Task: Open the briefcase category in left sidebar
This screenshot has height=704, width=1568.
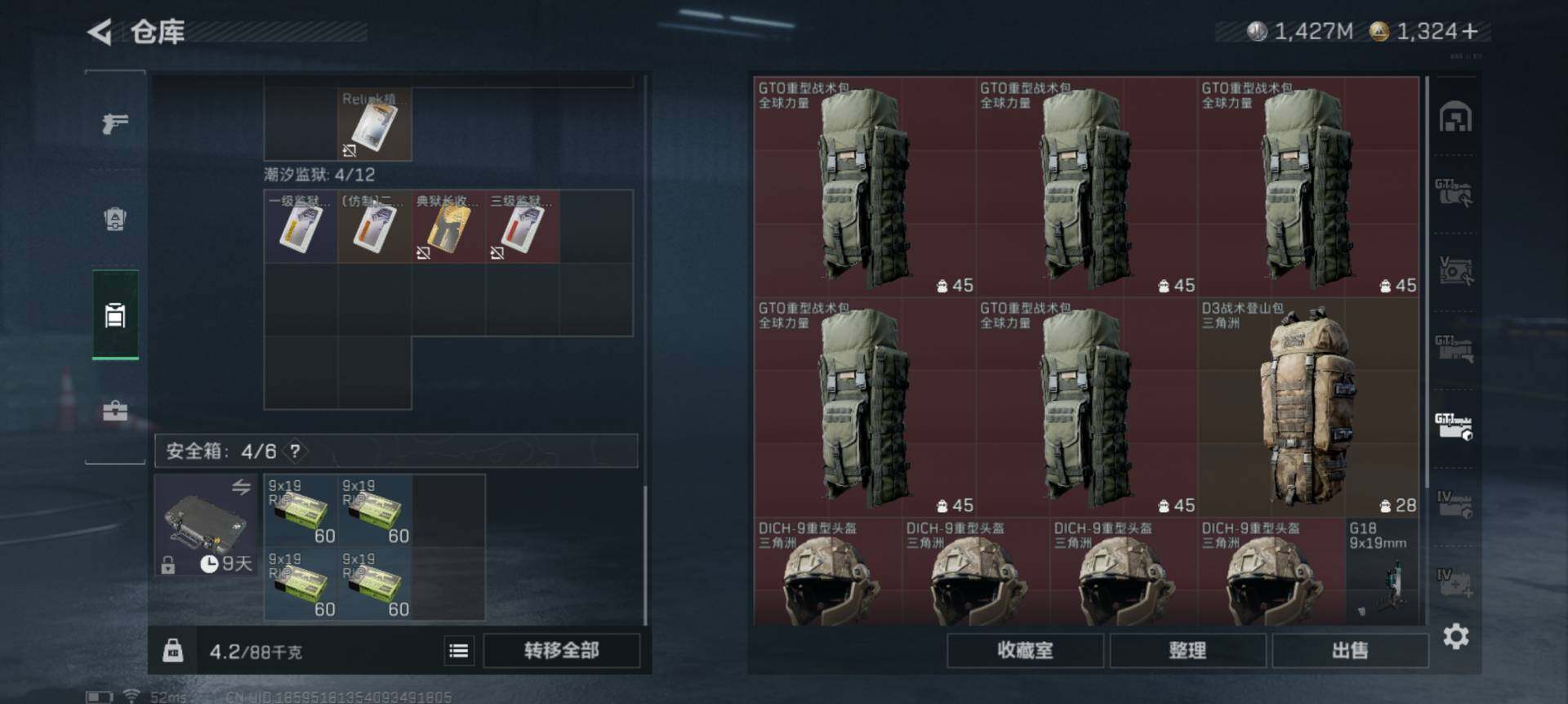Action: [x=115, y=411]
